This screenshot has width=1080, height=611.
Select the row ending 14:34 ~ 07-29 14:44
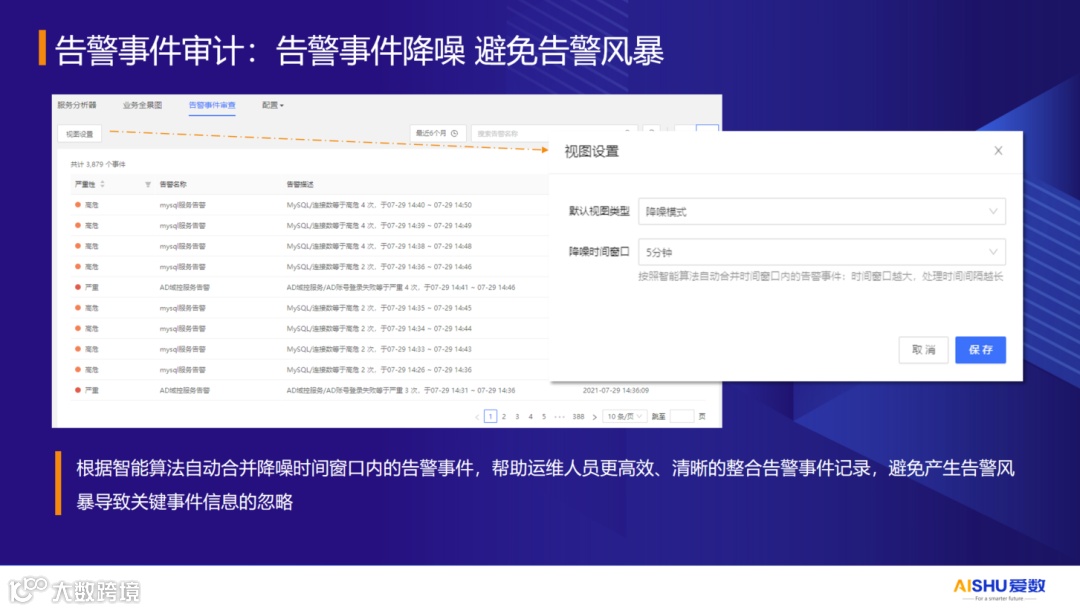310,329
